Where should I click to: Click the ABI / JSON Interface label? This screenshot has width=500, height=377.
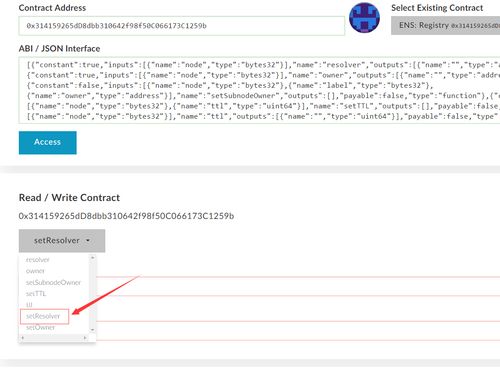pos(59,49)
